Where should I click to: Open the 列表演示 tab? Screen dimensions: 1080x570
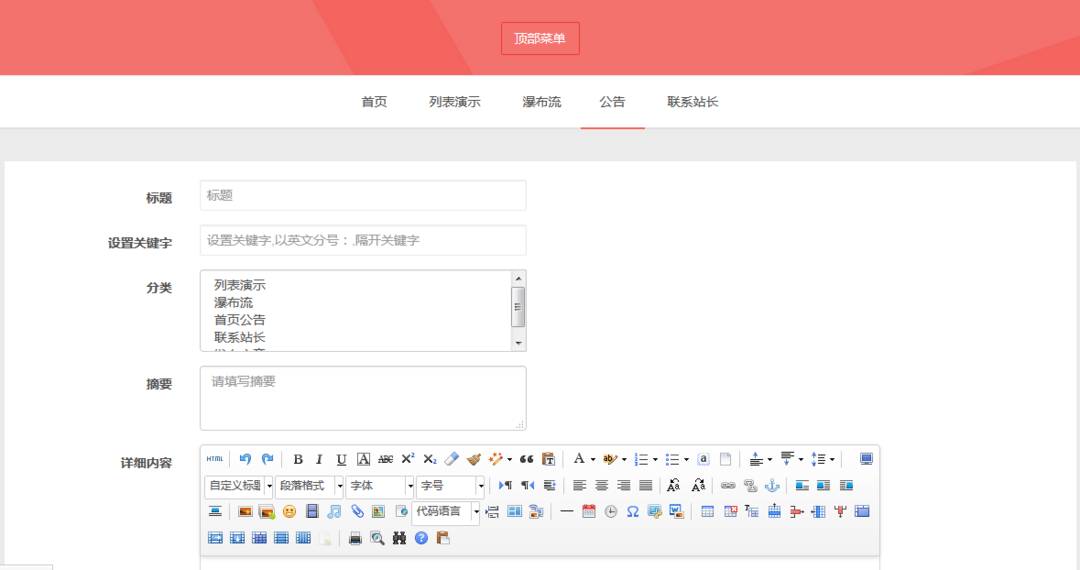455,102
